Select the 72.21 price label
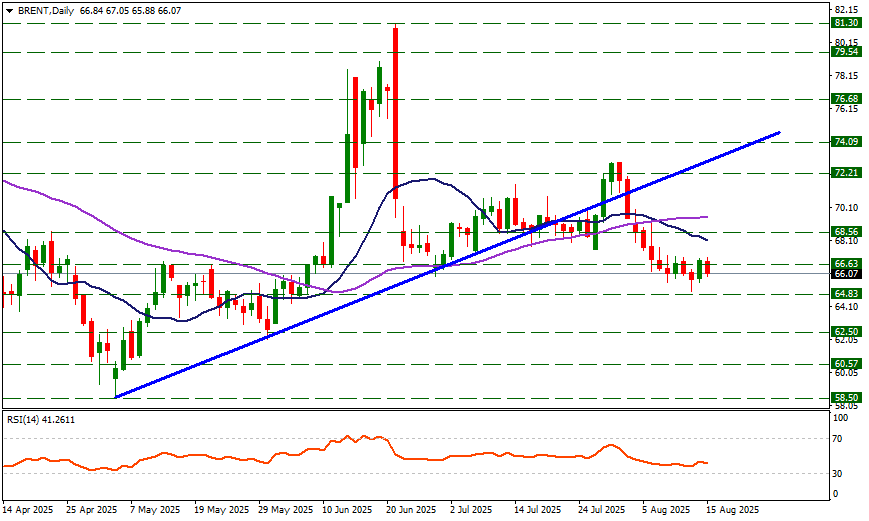Screen dimensions: 869x521 (x=847, y=173)
